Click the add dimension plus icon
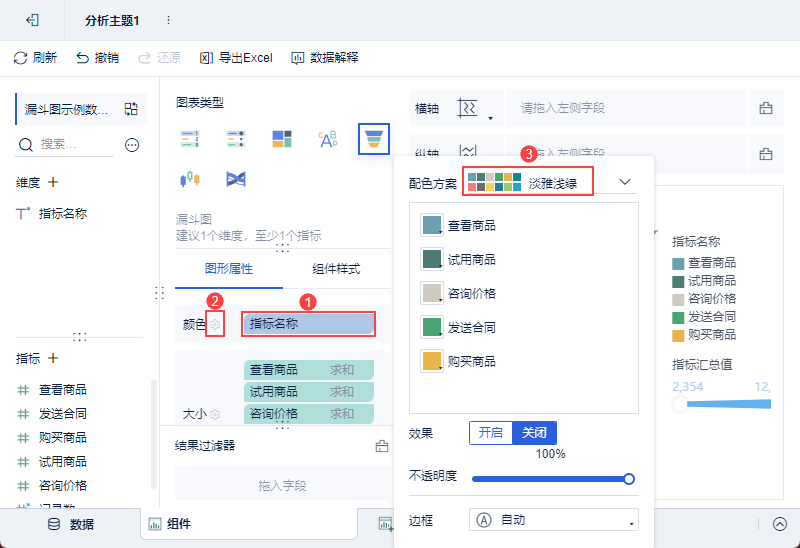 pos(53,182)
